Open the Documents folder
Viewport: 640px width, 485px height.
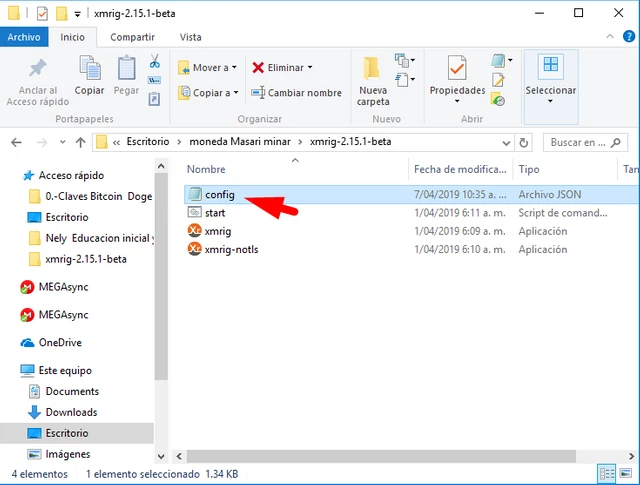click(64, 391)
